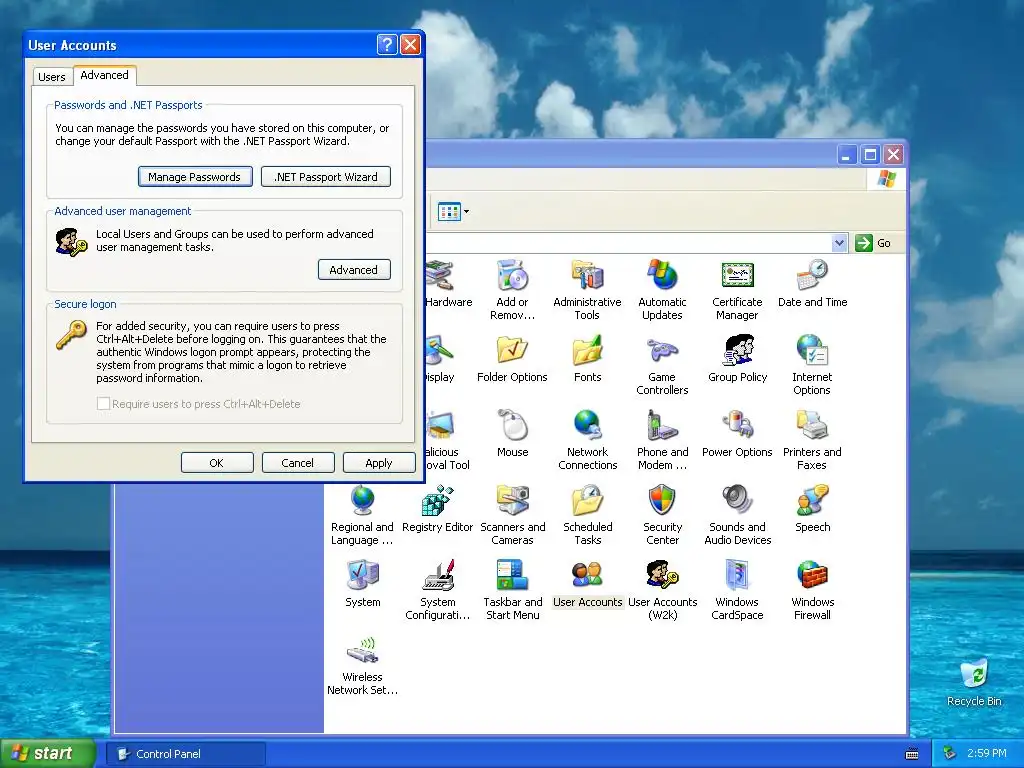Screen dimensions: 1024x768
Task: Open the Recycle Bin on desktop
Action: pos(974,676)
